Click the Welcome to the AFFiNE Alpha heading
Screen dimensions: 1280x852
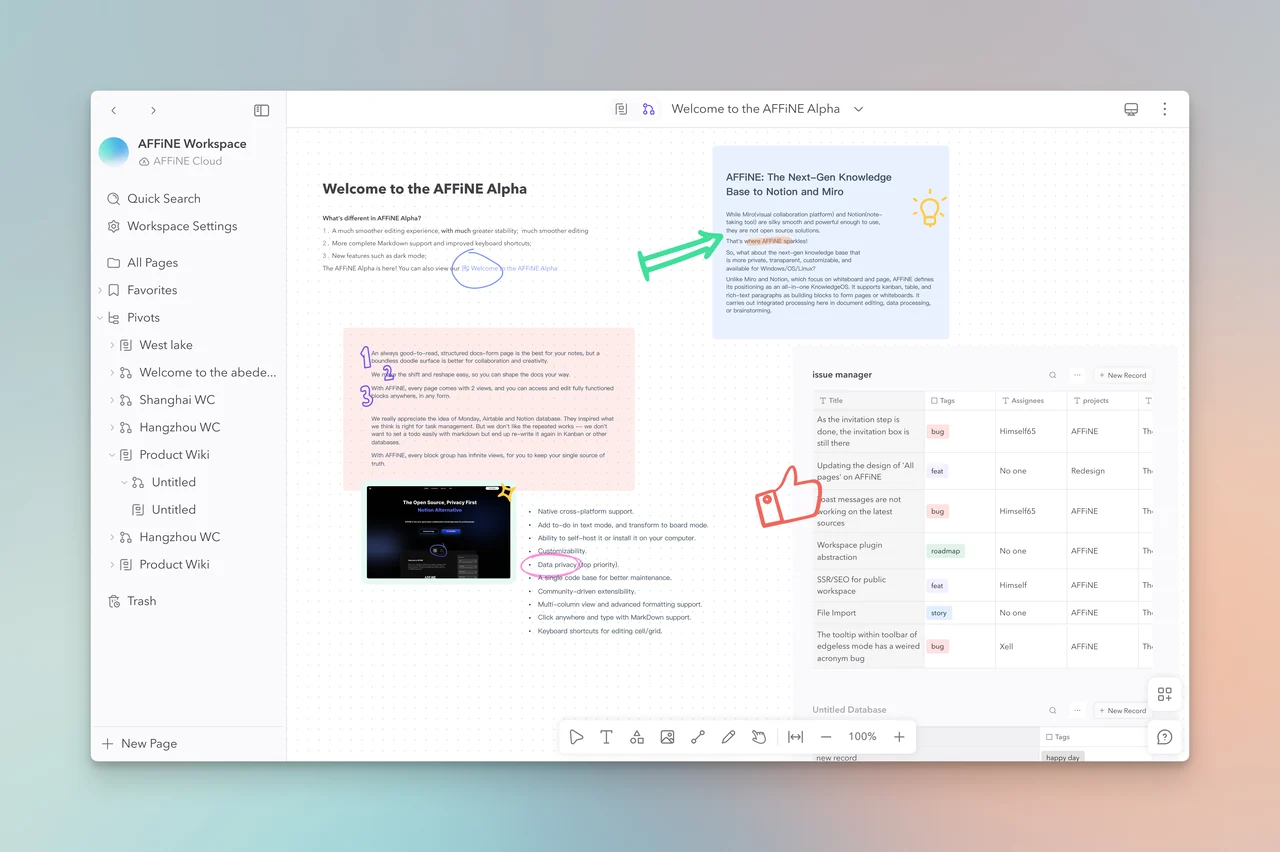(424, 188)
